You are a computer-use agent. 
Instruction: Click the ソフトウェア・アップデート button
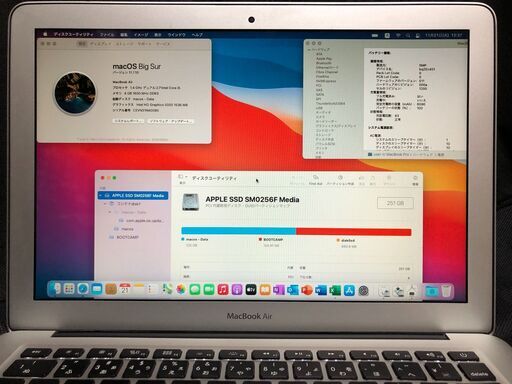(170, 121)
